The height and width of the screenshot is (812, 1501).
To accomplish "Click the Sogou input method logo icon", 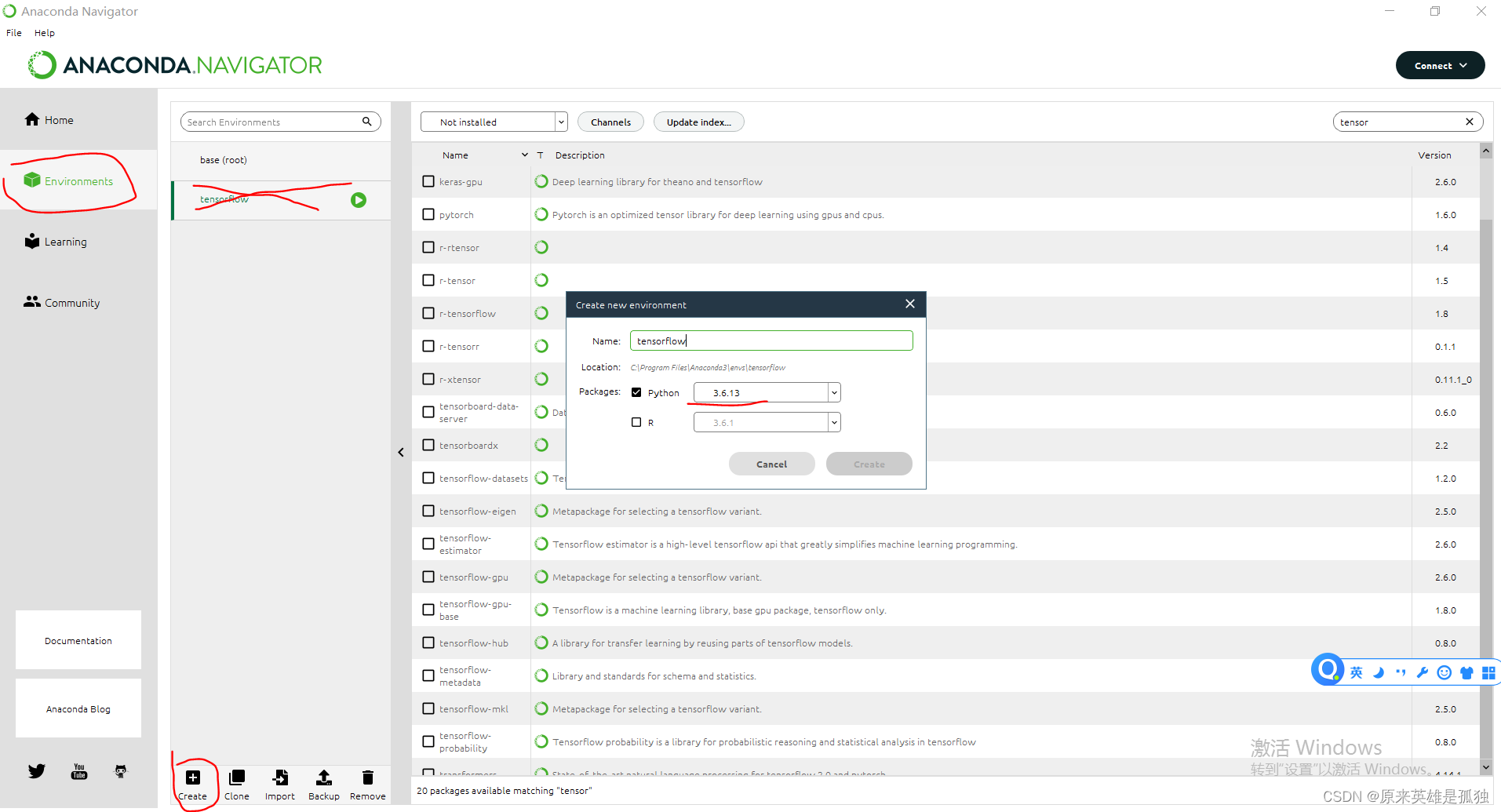I will click(1328, 669).
